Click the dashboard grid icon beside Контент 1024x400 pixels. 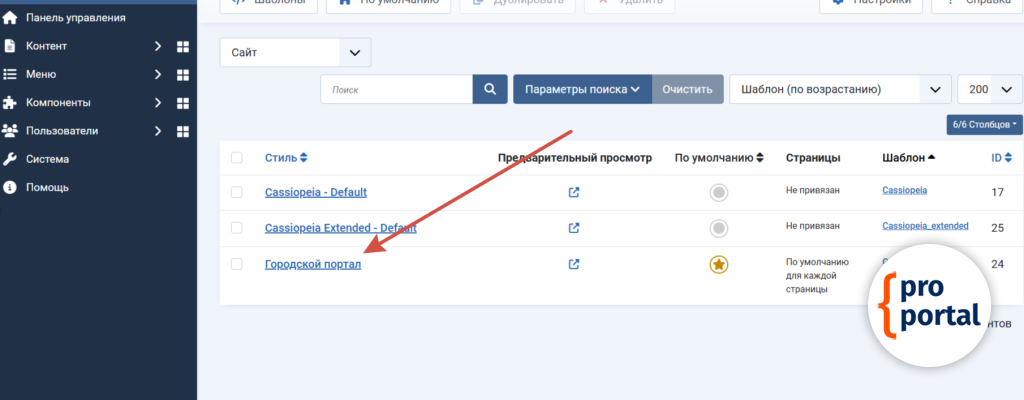(183, 46)
